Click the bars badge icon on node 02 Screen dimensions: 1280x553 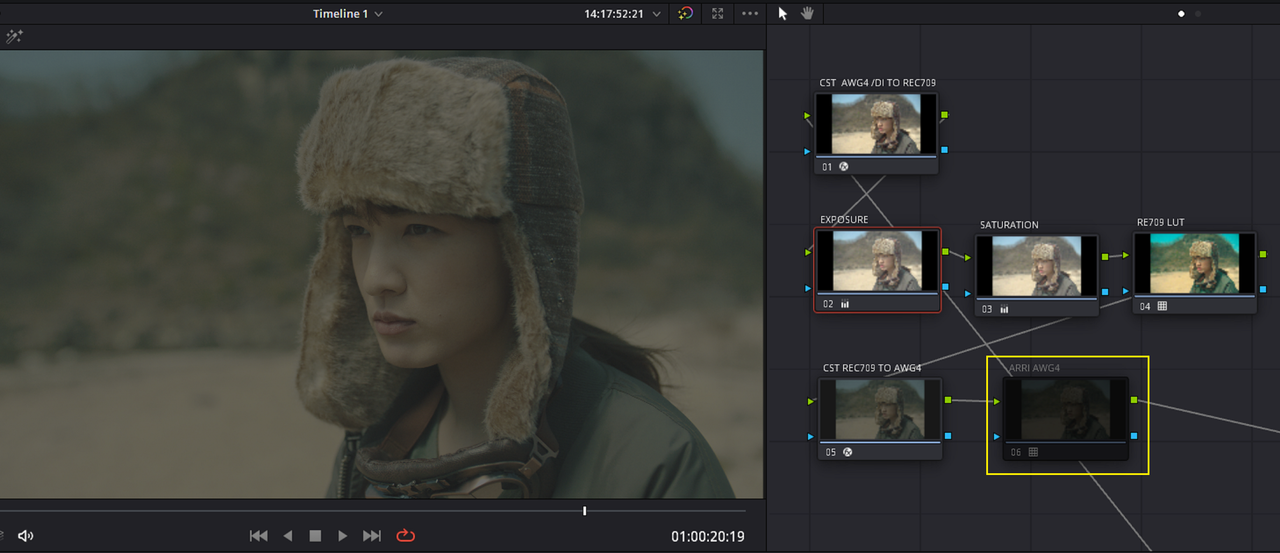(x=845, y=304)
